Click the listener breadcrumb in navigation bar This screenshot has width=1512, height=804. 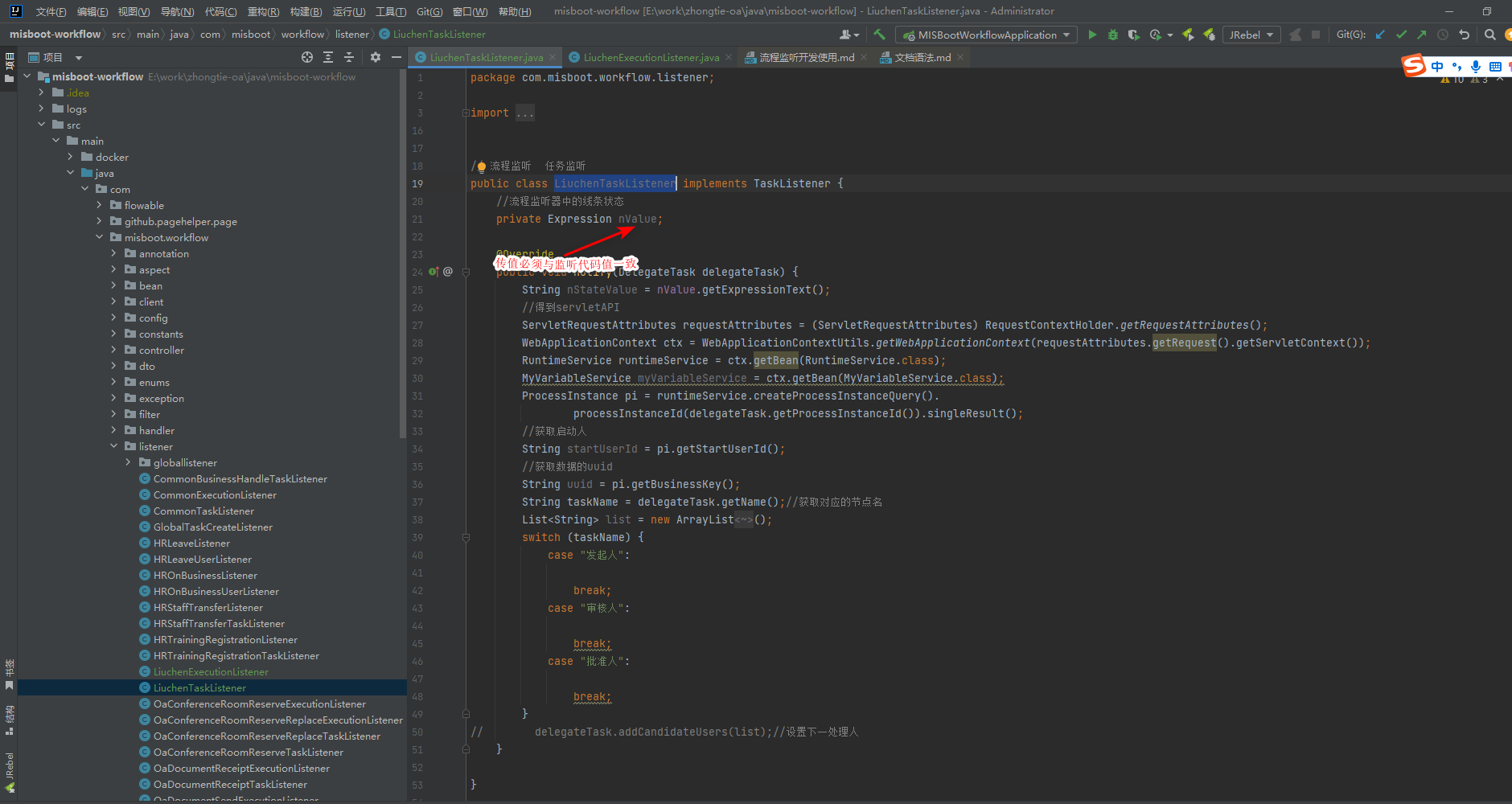click(x=351, y=34)
